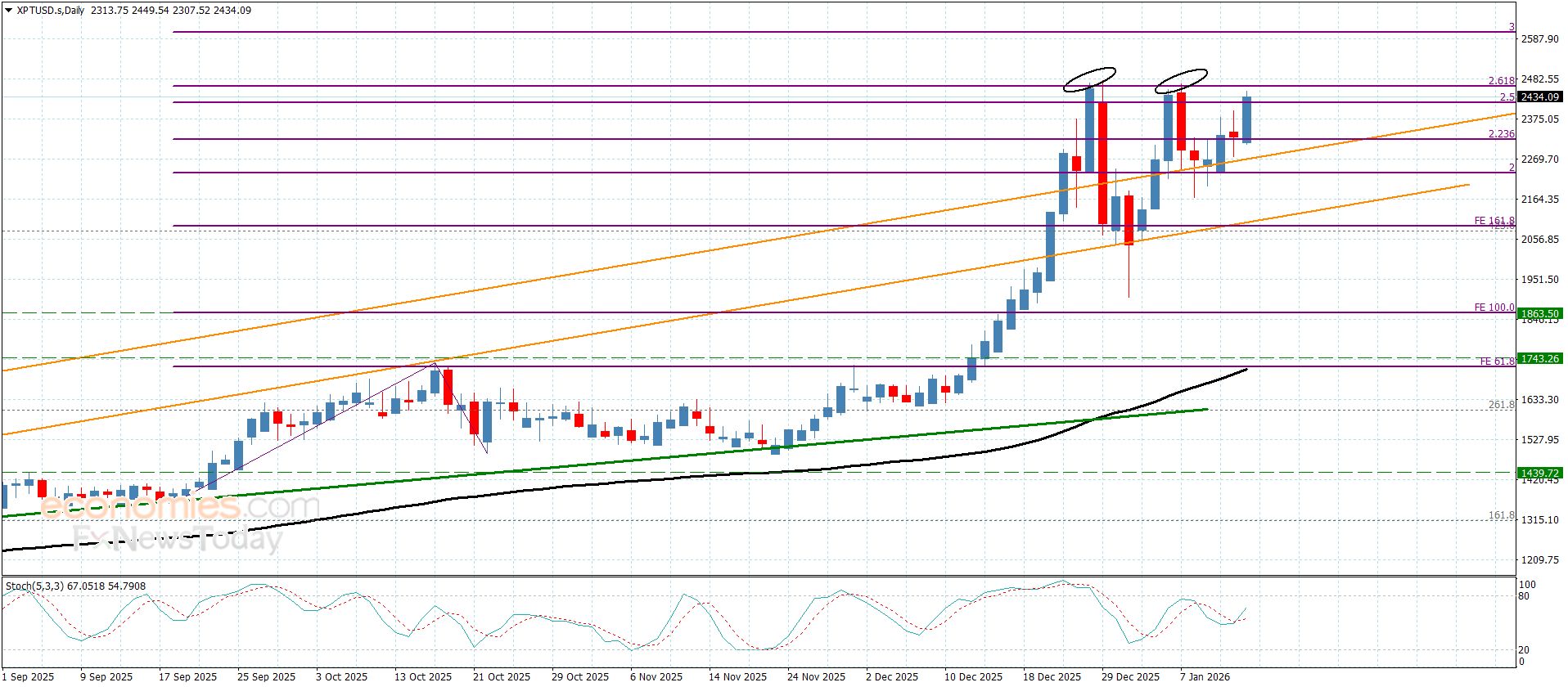Click the 2.236 Fibonacci level label
This screenshot has width=1568, height=687.
coord(1501,134)
